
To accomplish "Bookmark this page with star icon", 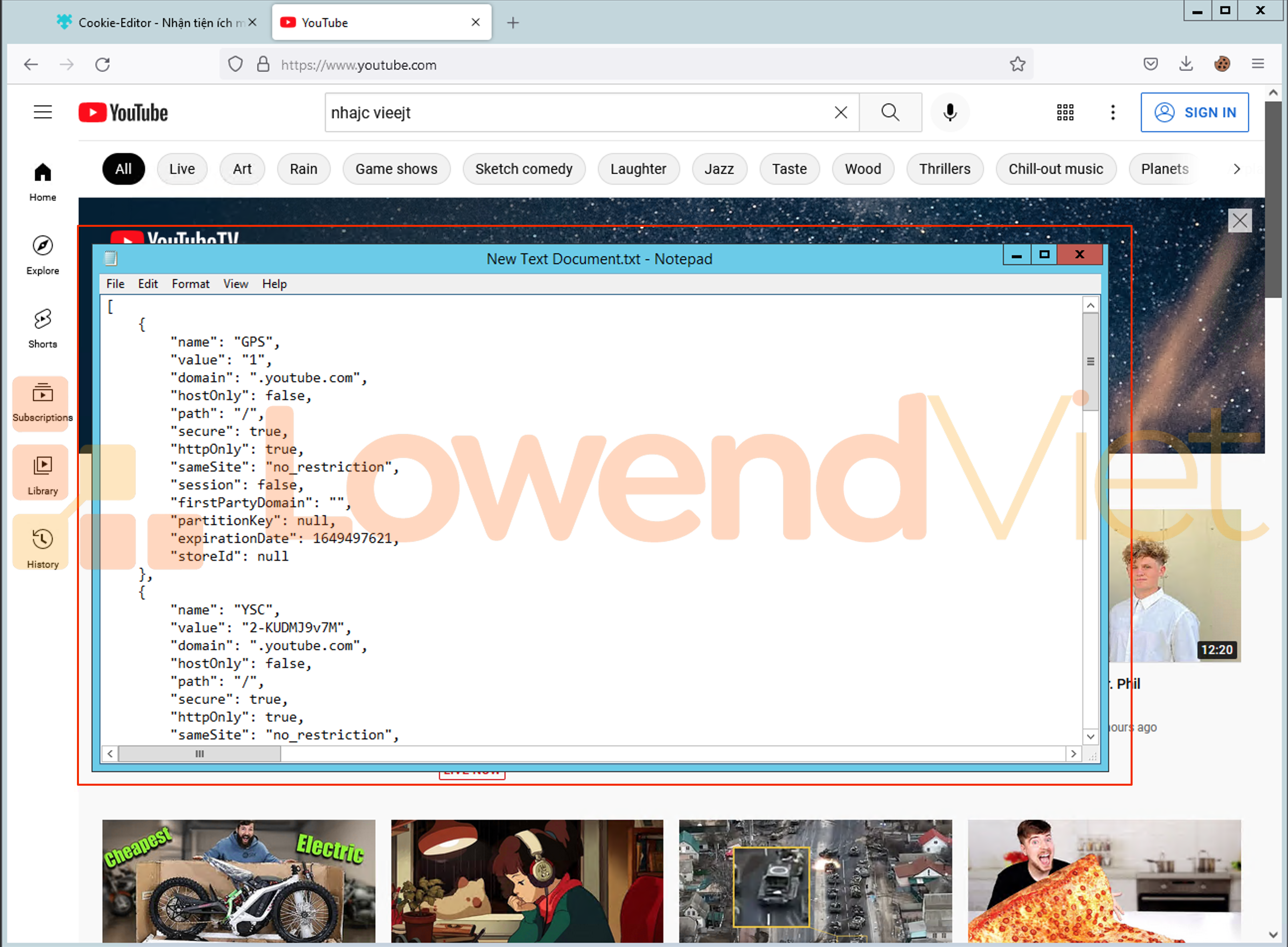I will tap(1017, 64).
